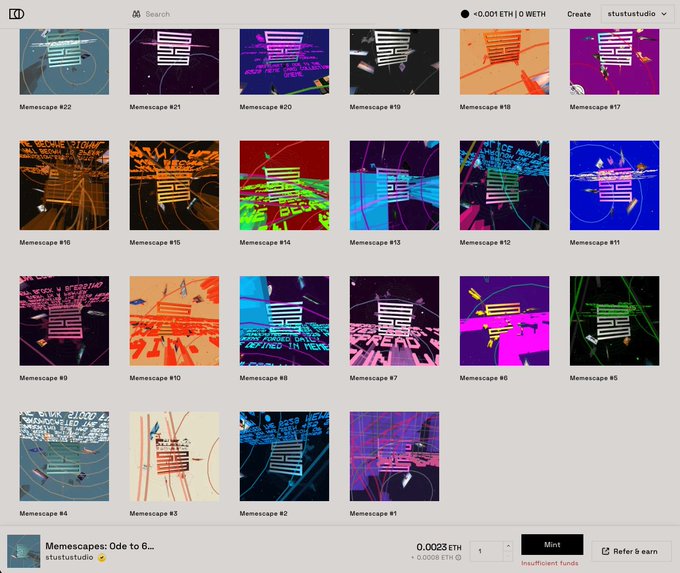Open Memescape #18 thumbnail

pos(504,62)
